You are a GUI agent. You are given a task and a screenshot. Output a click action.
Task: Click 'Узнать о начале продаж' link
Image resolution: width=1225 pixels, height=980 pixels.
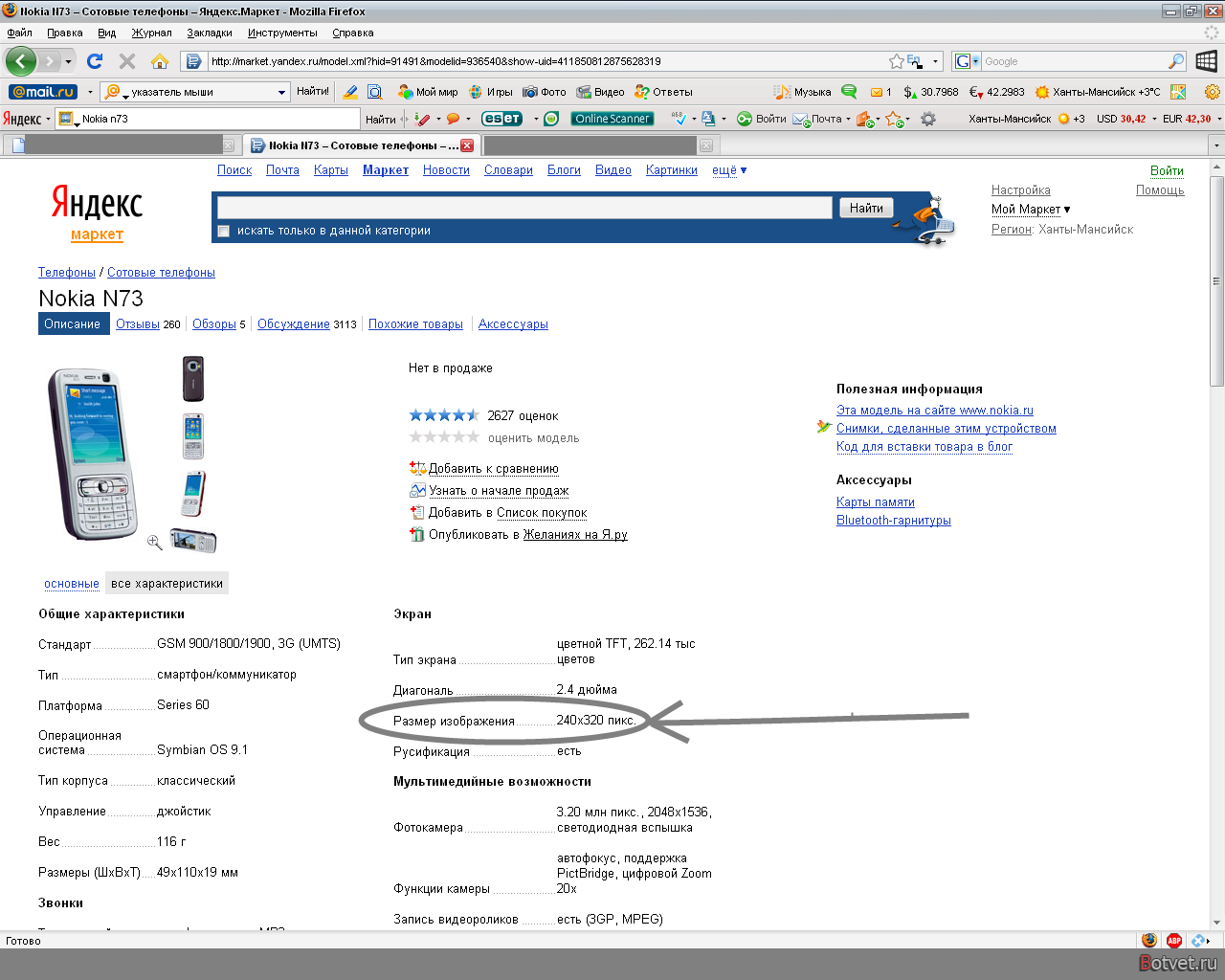499,491
